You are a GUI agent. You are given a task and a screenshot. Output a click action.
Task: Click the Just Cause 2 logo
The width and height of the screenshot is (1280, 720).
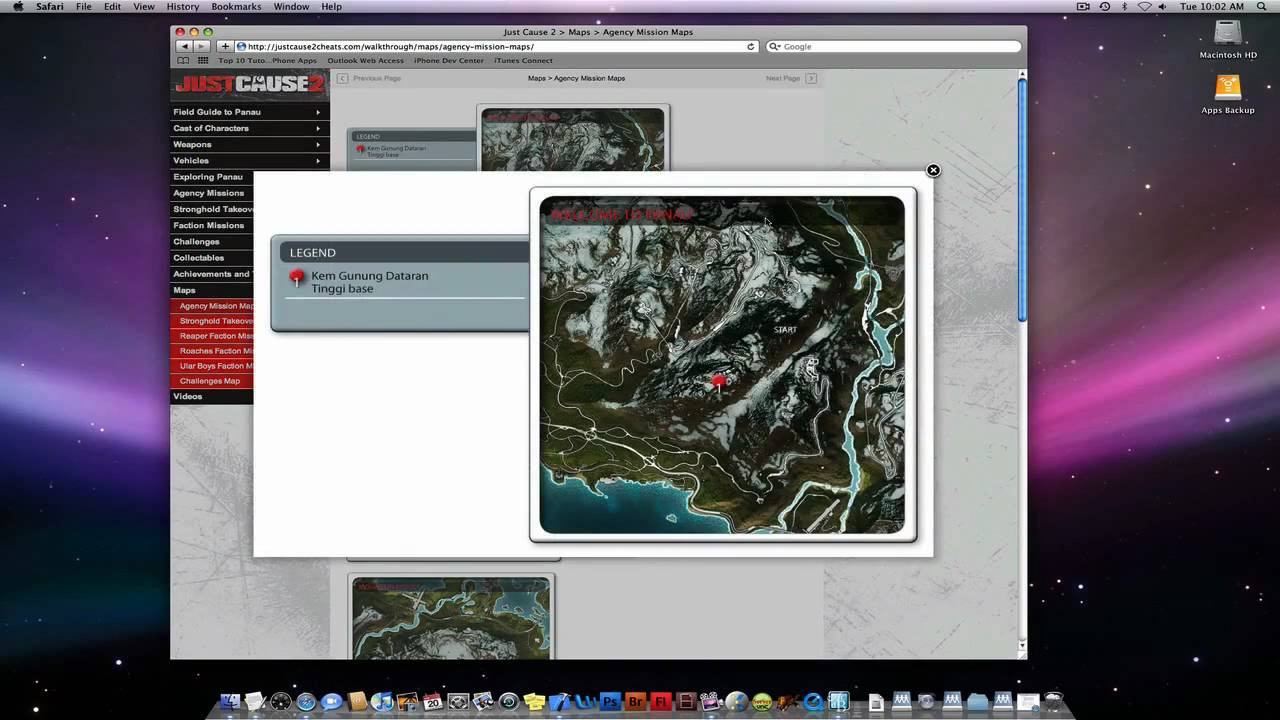248,85
